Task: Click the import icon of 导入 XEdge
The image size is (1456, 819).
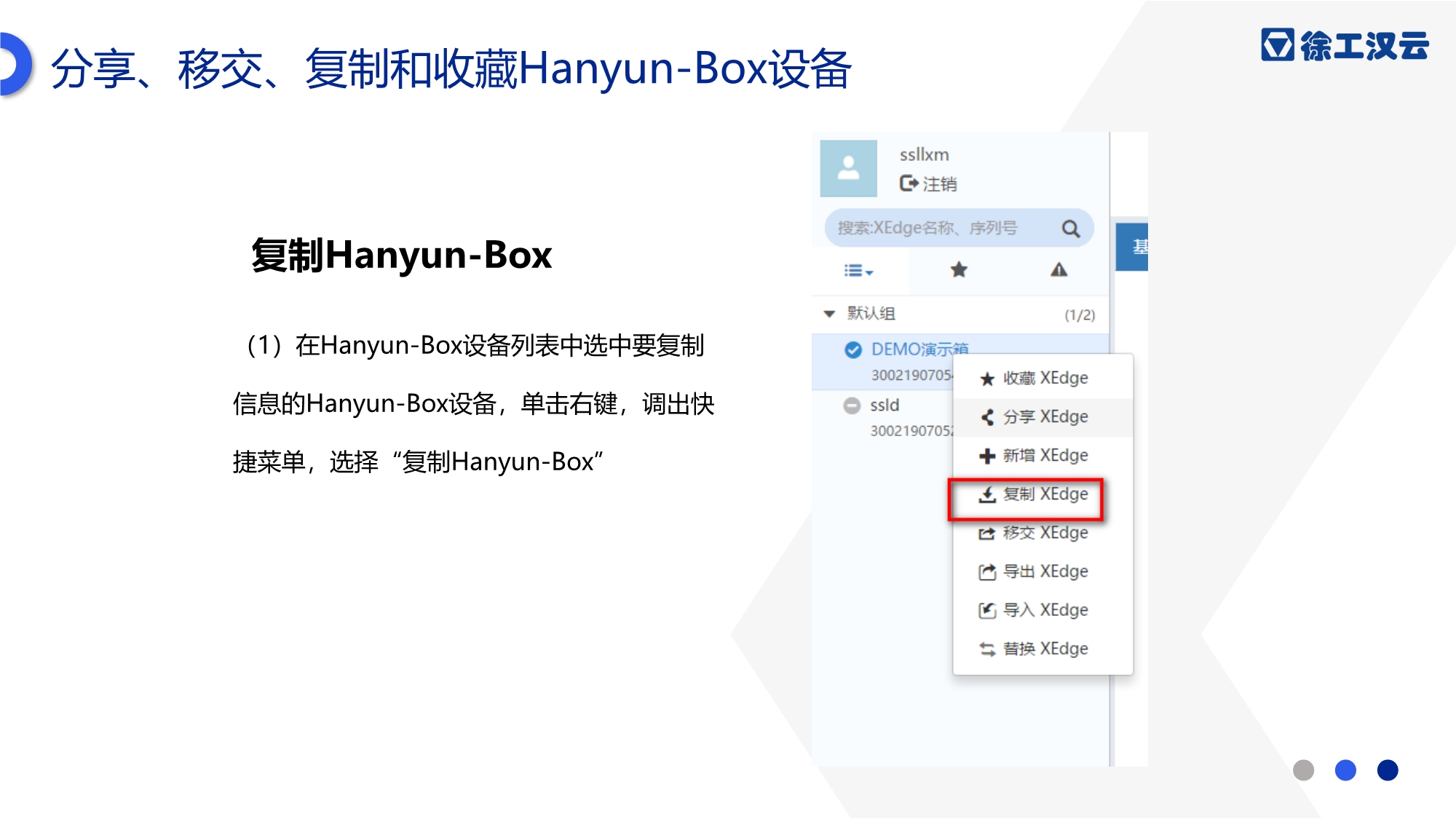Action: click(987, 610)
